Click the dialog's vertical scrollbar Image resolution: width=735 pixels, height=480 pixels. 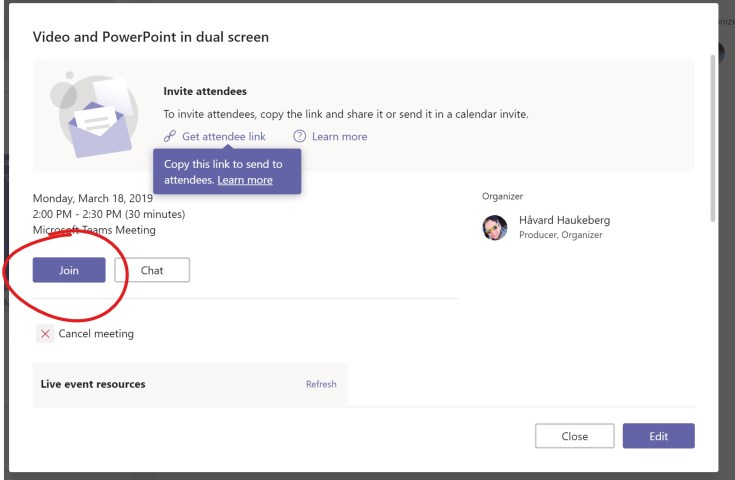pyautogui.click(x=711, y=140)
